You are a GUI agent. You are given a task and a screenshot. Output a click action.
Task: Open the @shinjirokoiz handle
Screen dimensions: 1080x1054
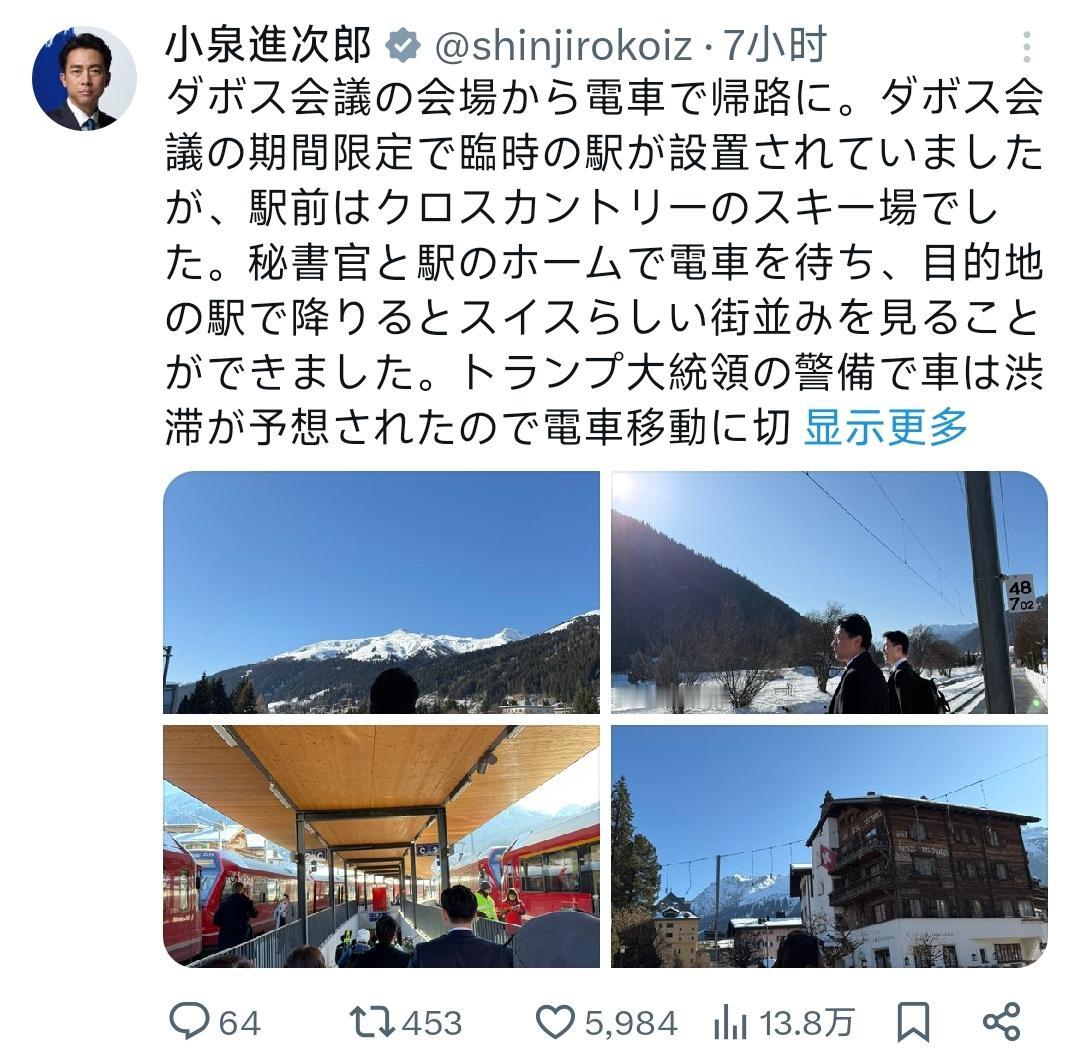563,46
